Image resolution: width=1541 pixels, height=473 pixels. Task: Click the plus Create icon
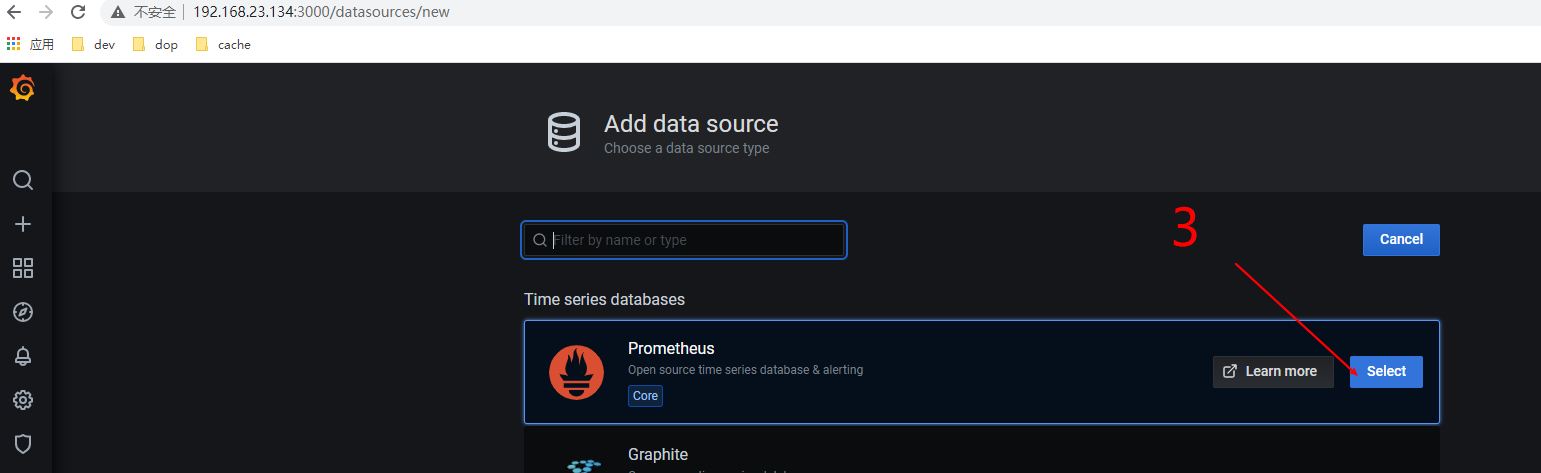point(23,224)
